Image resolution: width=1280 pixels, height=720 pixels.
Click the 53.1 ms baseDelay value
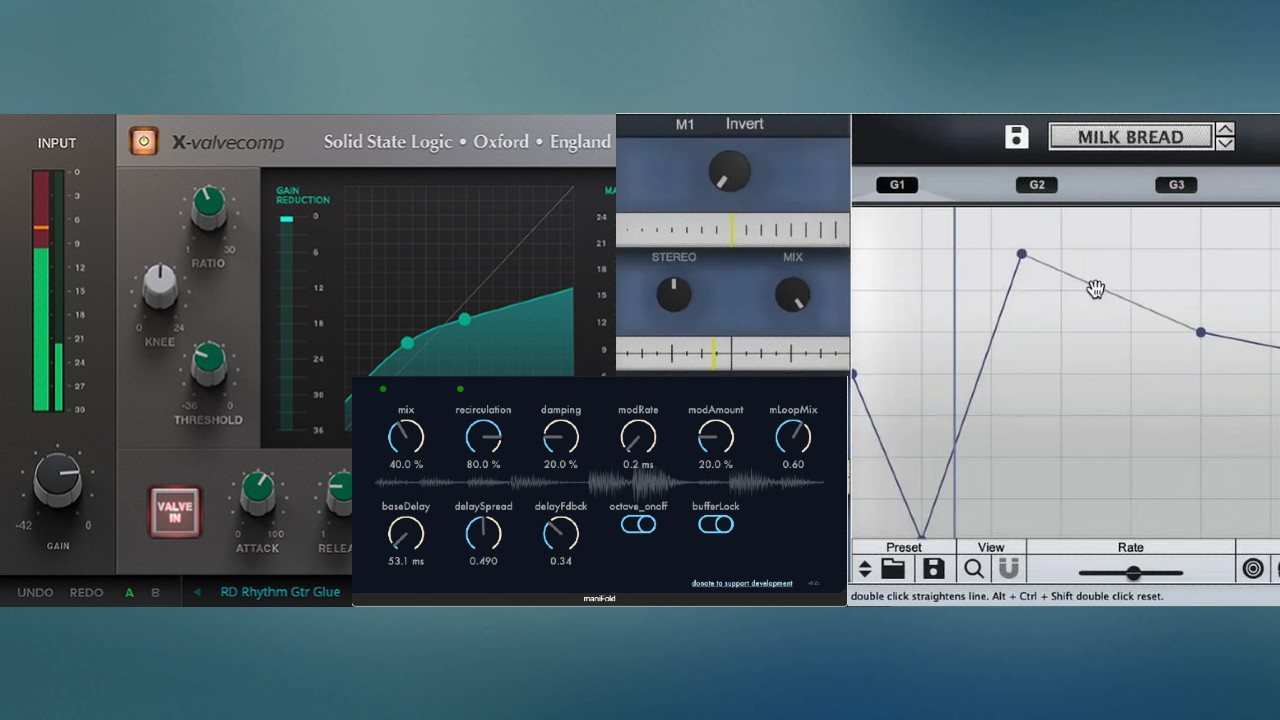405,562
